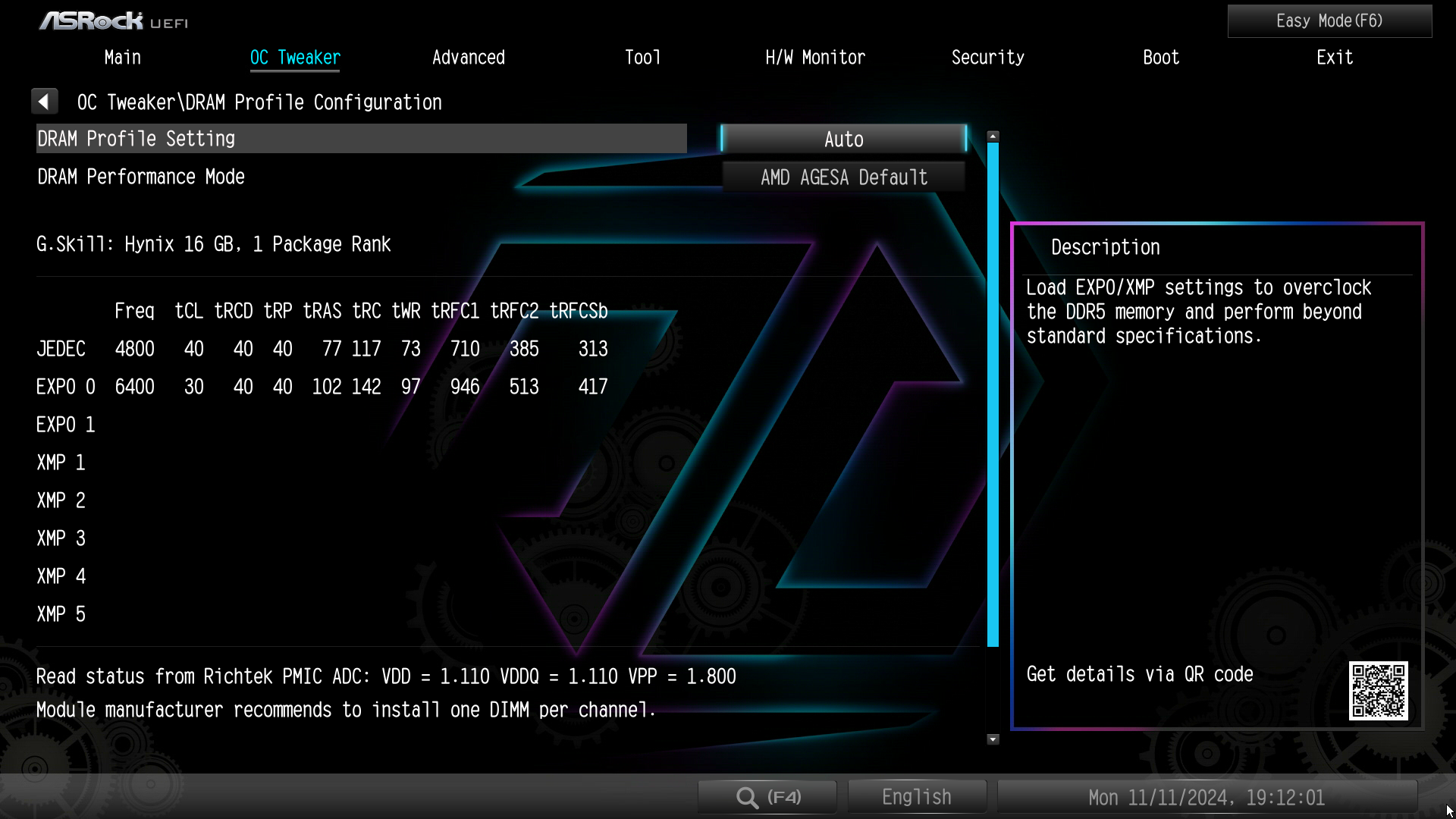
Task: Click the EXPO 0 tRFC1 value 946
Action: (x=465, y=387)
